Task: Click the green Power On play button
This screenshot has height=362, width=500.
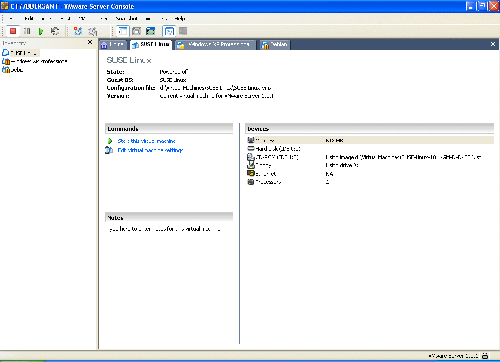Action: click(41, 31)
